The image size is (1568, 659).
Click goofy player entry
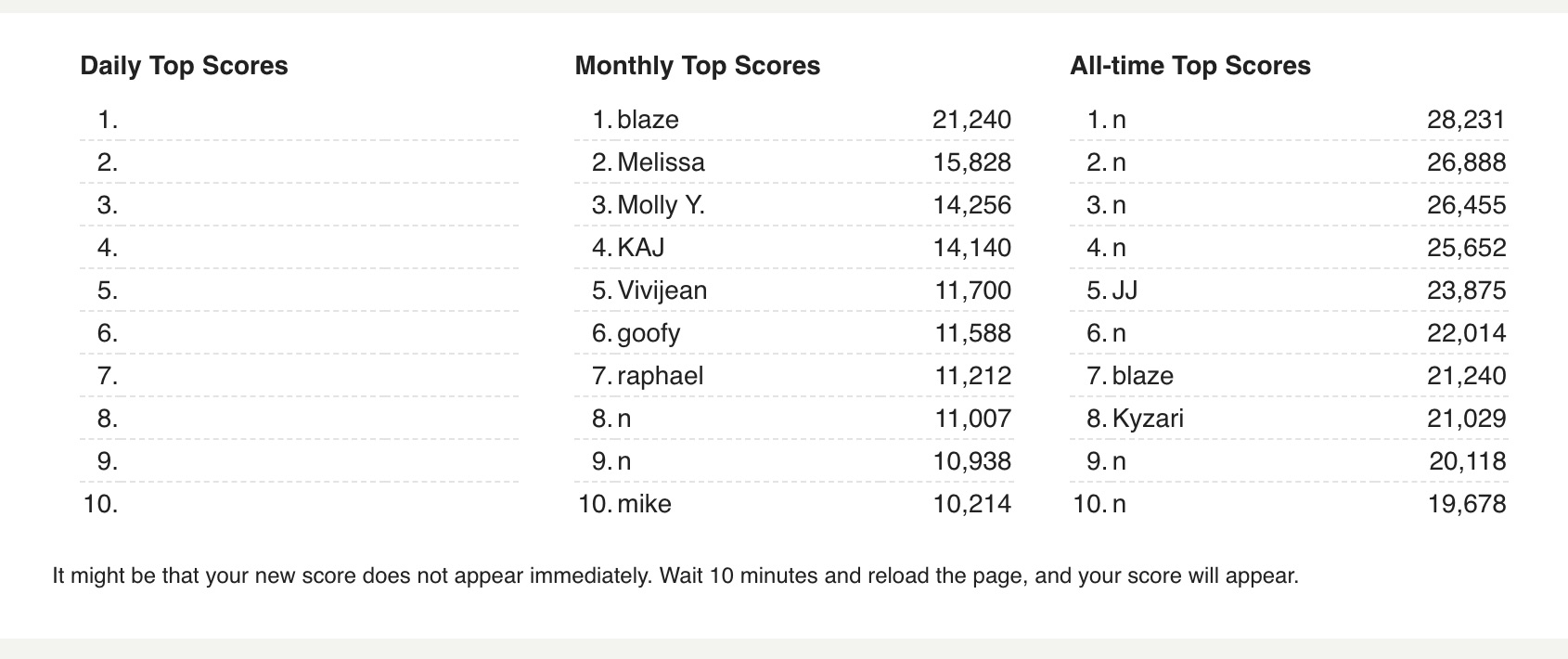click(x=649, y=333)
